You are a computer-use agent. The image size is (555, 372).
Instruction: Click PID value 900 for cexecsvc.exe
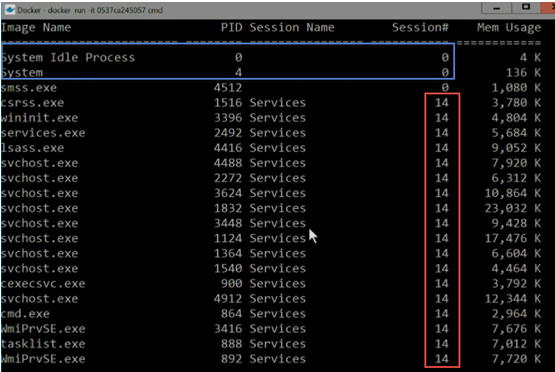coord(231,284)
